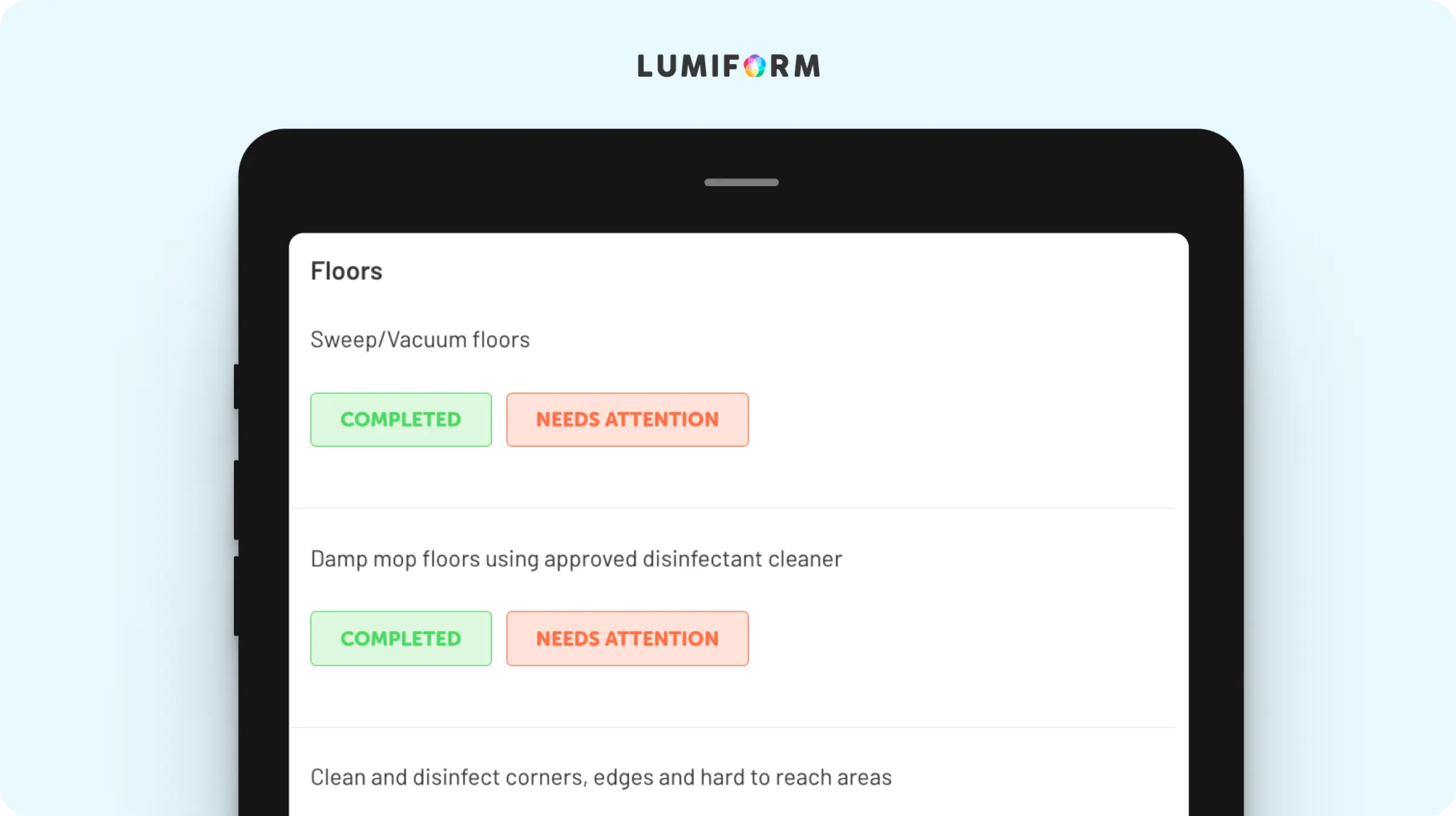Mark Damp mop floors as Completed
This screenshot has width=1456, height=816.
(x=401, y=638)
